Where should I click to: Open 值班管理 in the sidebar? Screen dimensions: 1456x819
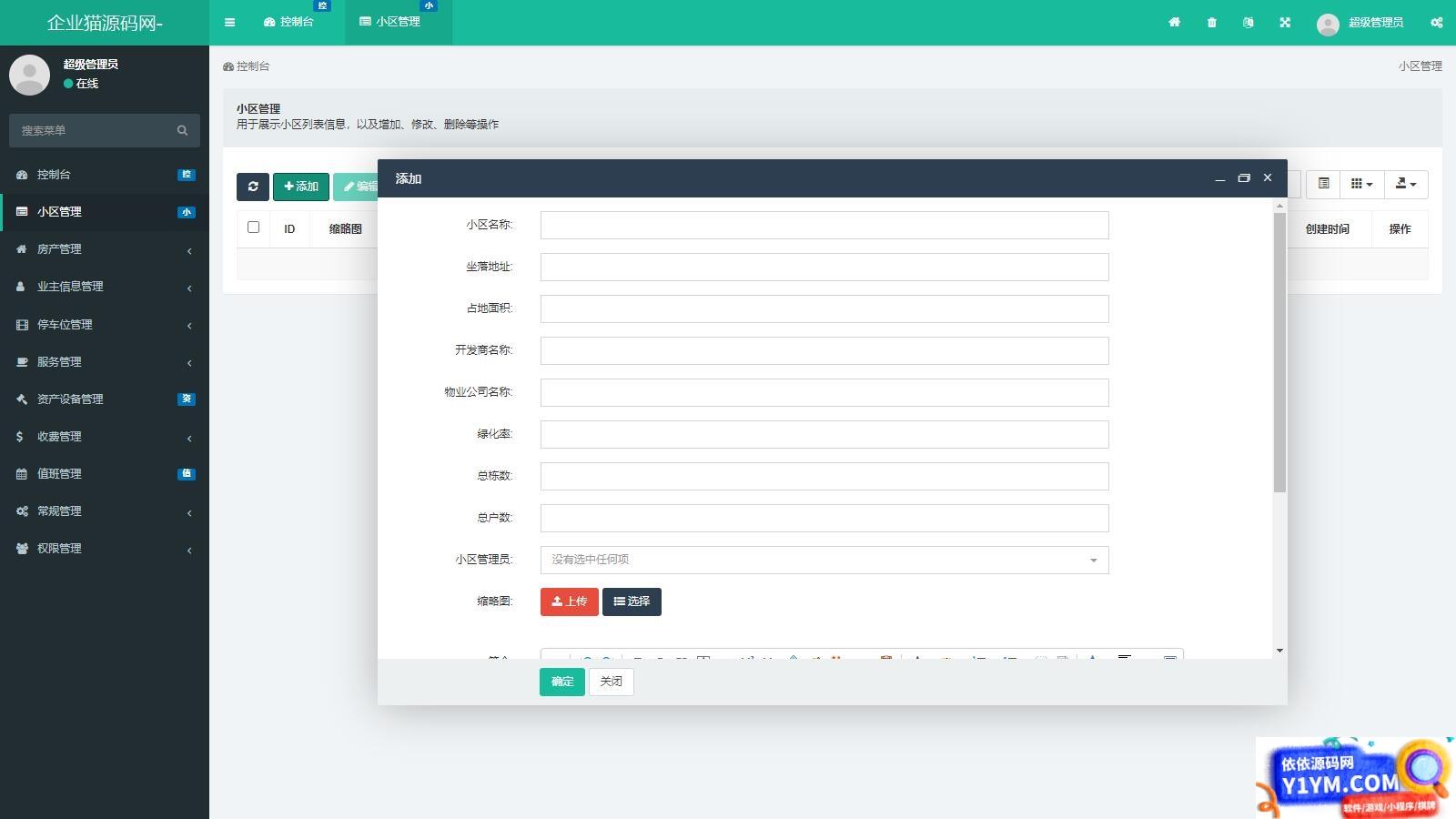[x=105, y=473]
